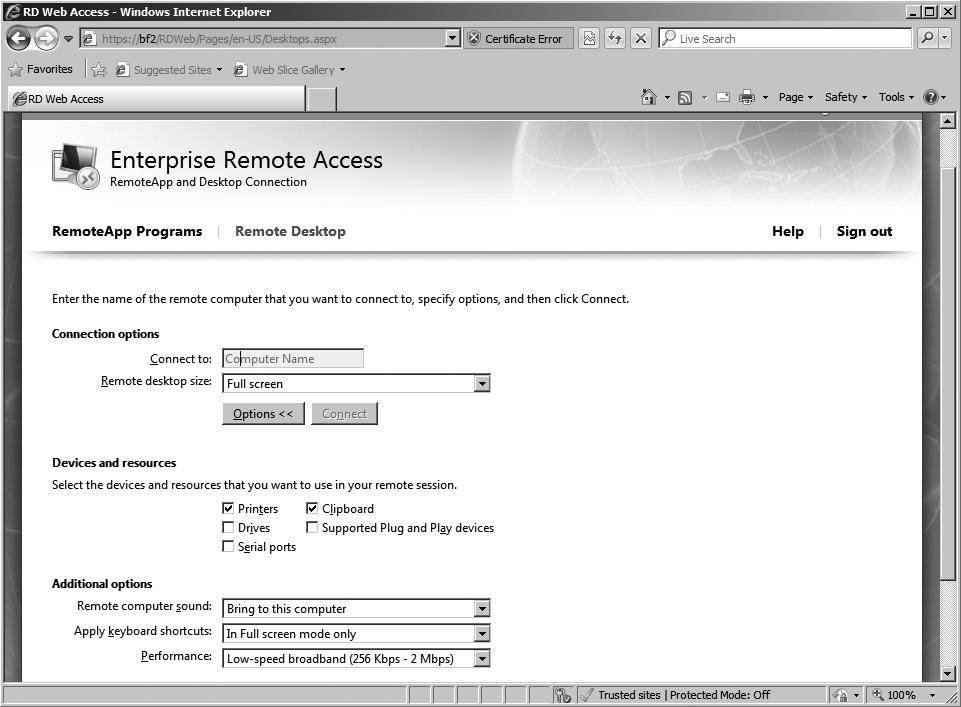Click the Refresh page icon
961x707 pixels.
[615, 39]
